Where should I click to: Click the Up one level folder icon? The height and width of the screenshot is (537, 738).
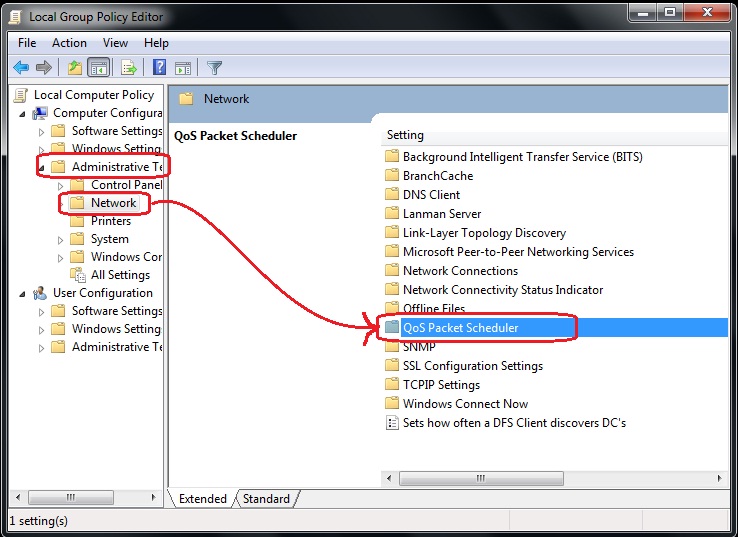(x=75, y=68)
